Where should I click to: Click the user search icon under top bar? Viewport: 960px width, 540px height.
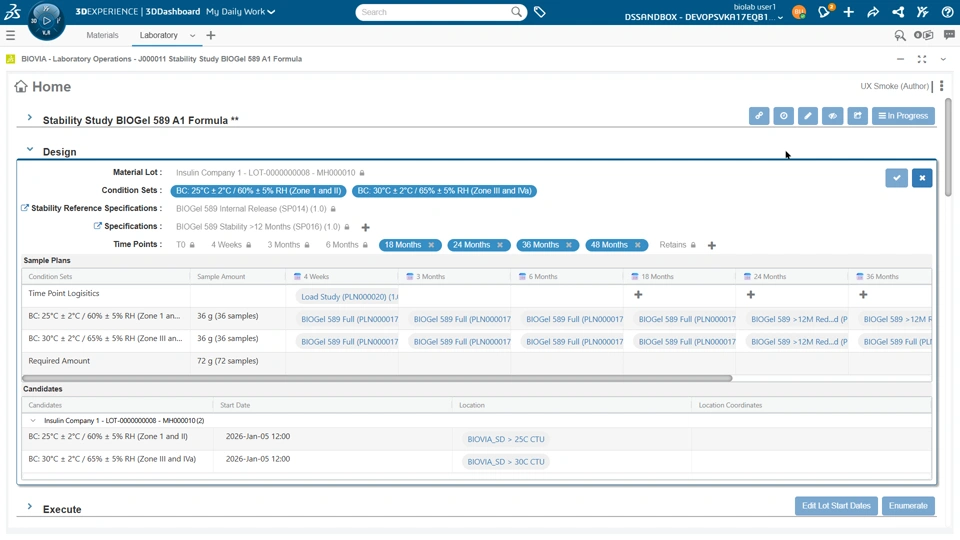click(899, 36)
